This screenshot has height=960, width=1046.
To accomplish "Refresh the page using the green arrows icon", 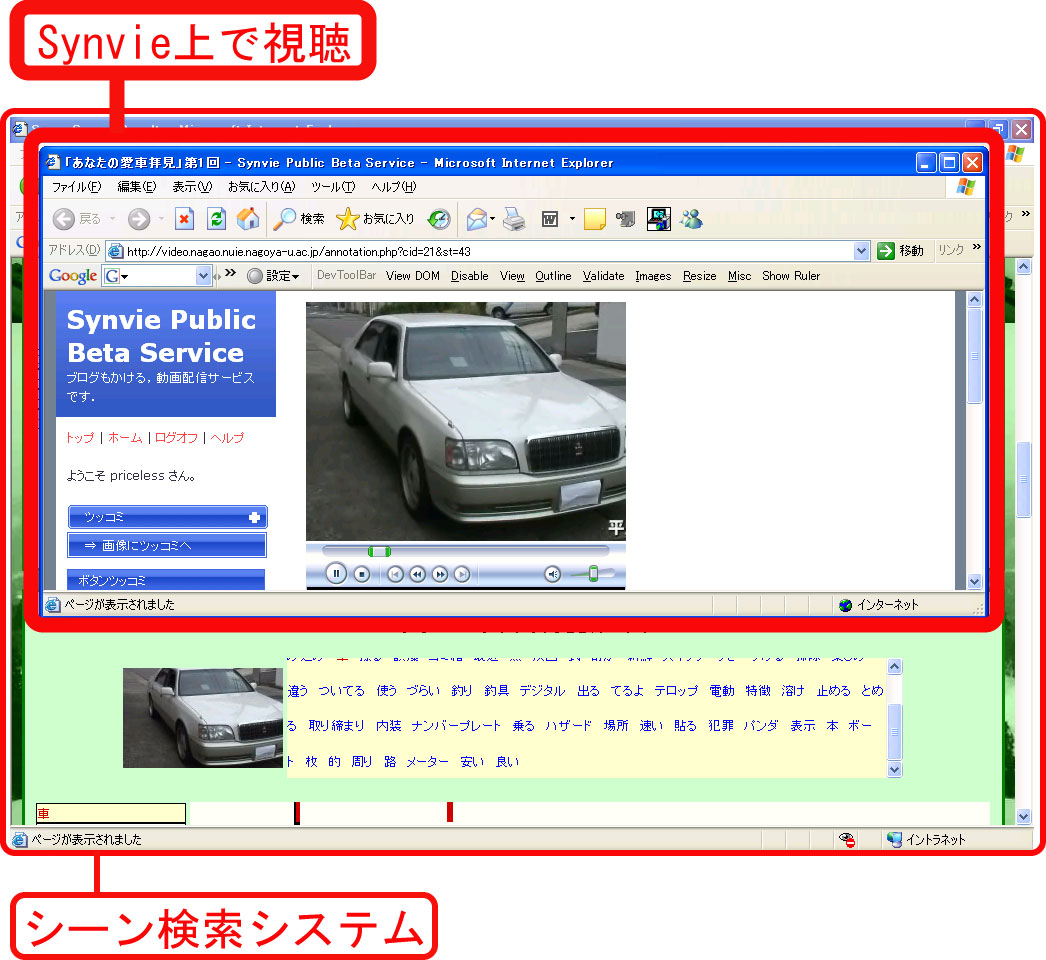I will (x=216, y=219).
